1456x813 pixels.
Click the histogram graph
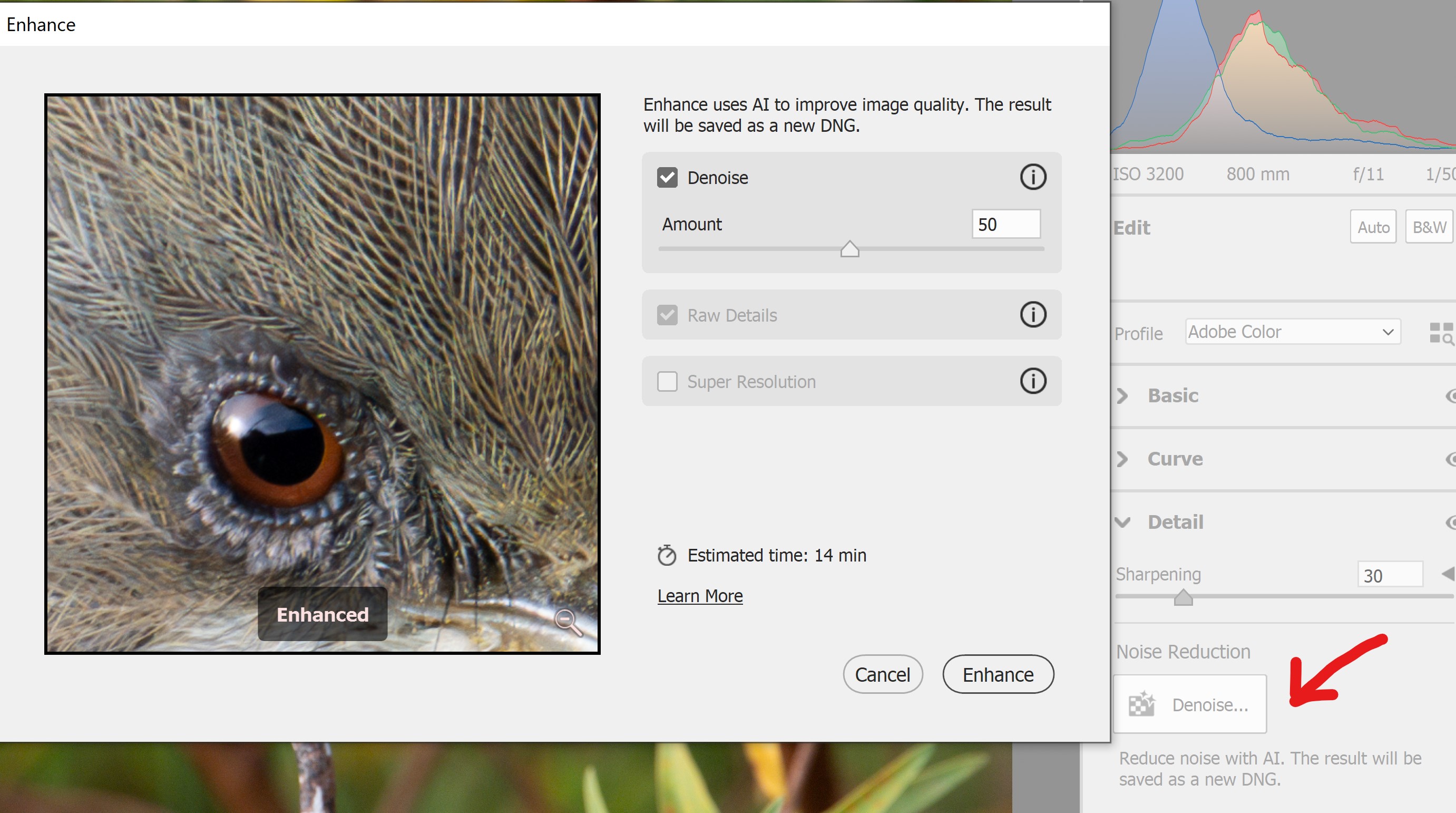(1283, 76)
